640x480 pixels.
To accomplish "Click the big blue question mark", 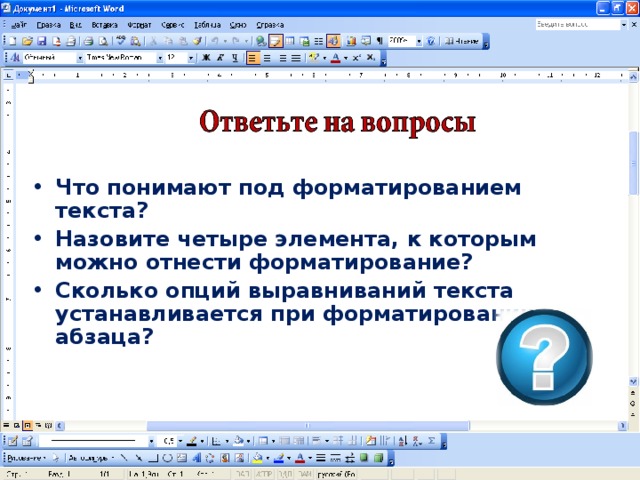I will pyautogui.click(x=544, y=358).
